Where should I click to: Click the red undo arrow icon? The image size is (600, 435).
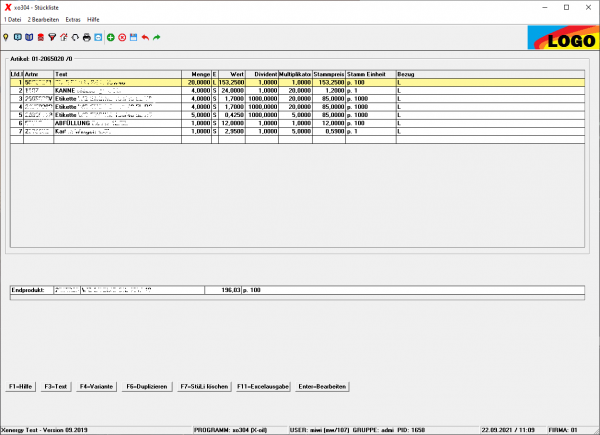point(145,37)
